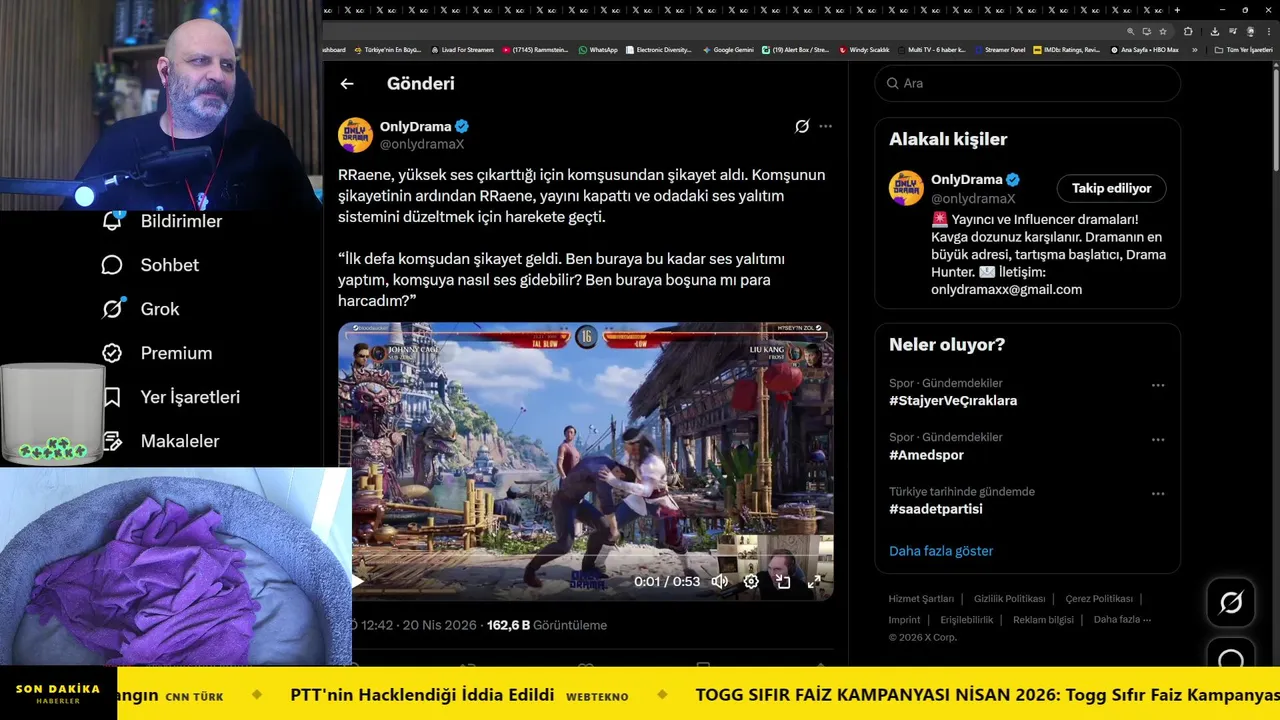The width and height of the screenshot is (1280, 720).
Task: Open the @onlydramaX handle on post
Action: pos(421,145)
